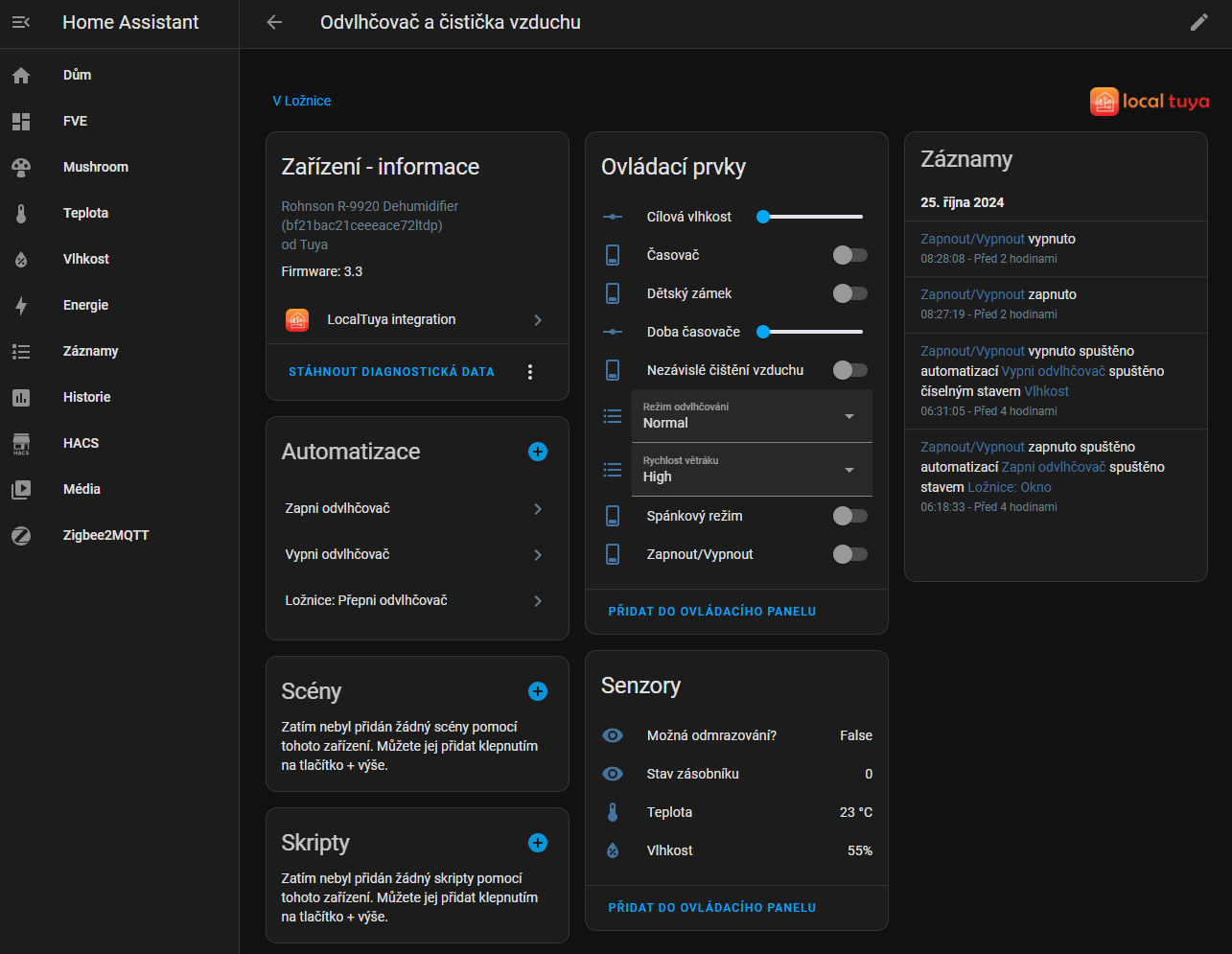Click the eye icon for Stav zásobníku

click(x=613, y=774)
